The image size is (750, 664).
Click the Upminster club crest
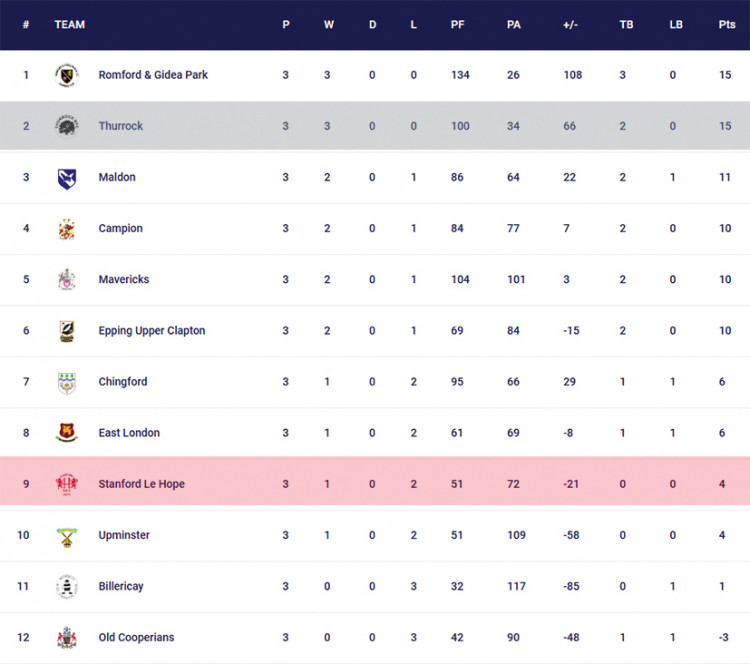pyautogui.click(x=67, y=535)
